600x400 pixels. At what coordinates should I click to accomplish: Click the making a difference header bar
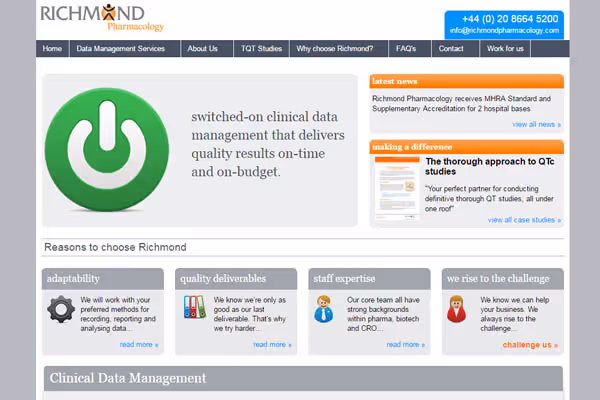(466, 147)
